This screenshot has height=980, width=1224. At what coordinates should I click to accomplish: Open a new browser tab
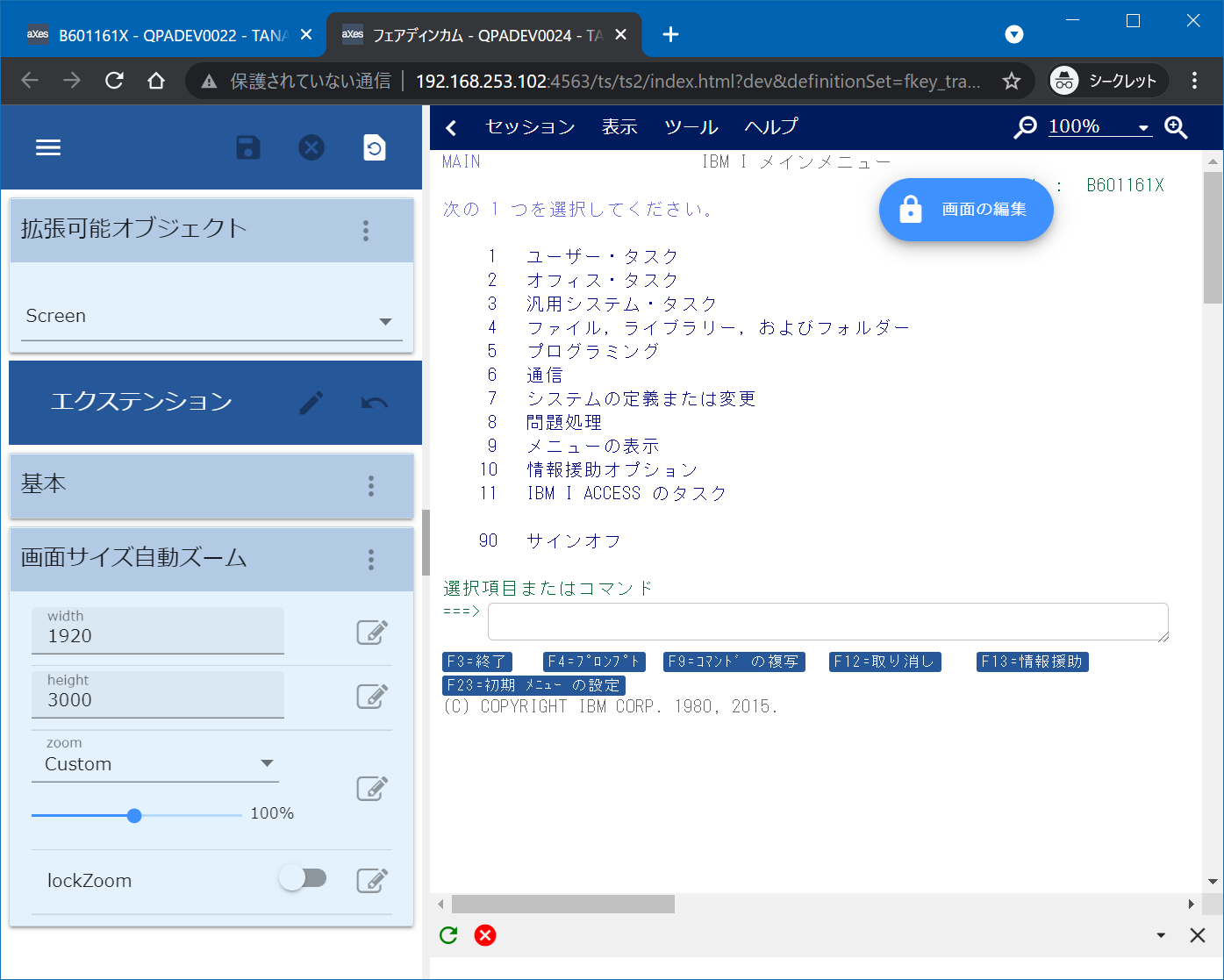coord(670,34)
